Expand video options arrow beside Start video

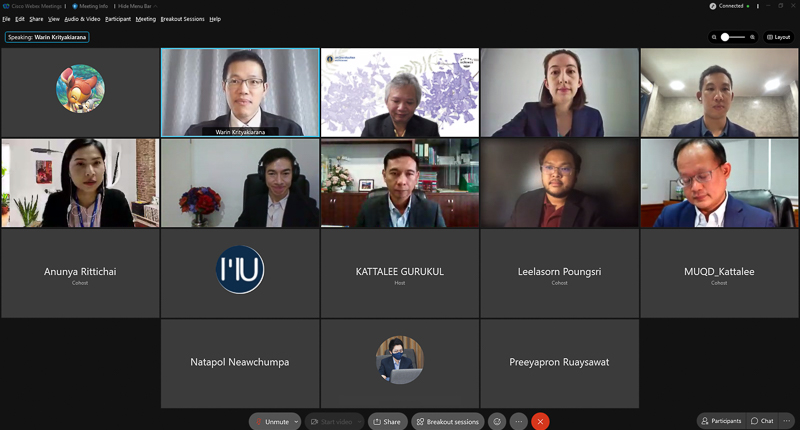360,422
